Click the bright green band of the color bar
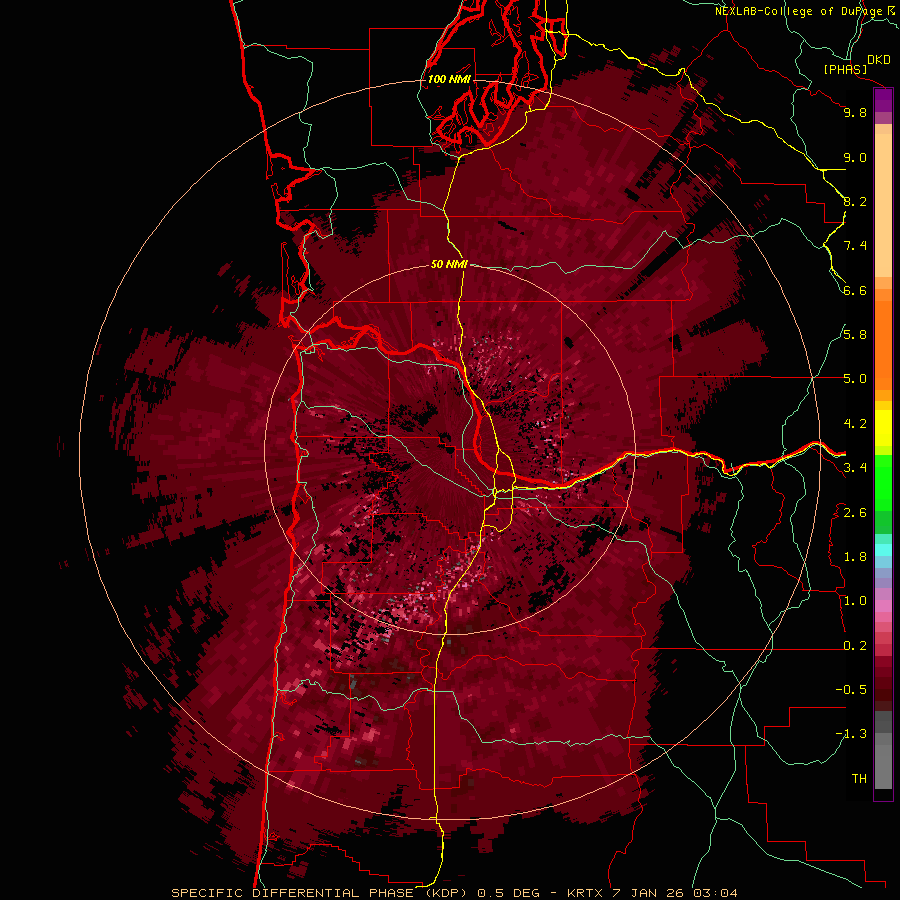The width and height of the screenshot is (900, 900). (883, 483)
